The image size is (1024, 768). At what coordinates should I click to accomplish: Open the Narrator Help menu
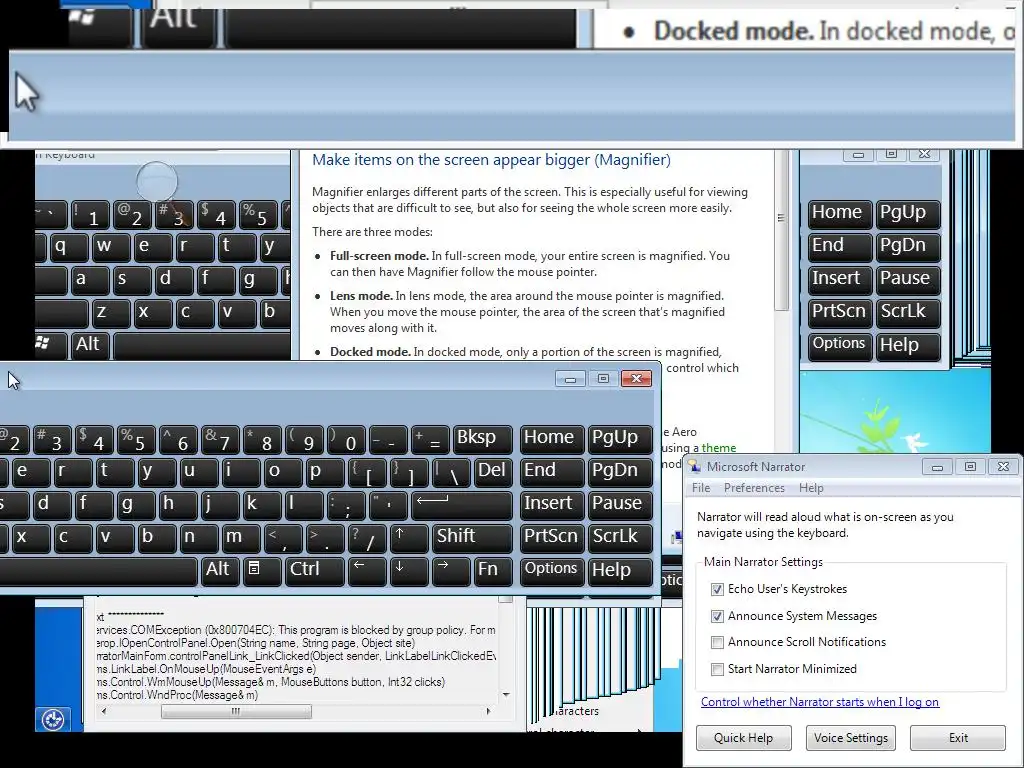coord(811,488)
